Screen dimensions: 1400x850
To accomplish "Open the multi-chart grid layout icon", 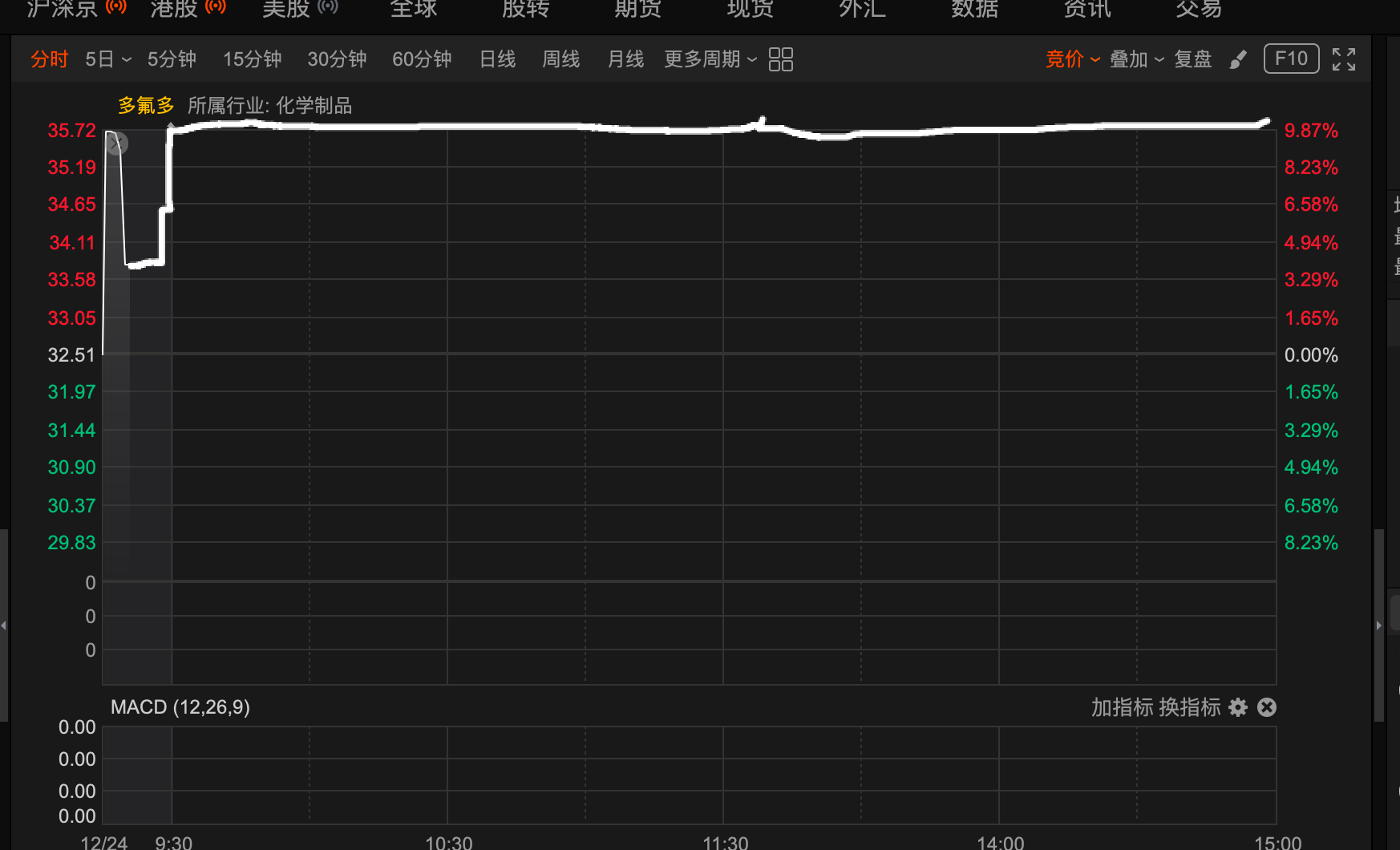I will pyautogui.click(x=780, y=59).
